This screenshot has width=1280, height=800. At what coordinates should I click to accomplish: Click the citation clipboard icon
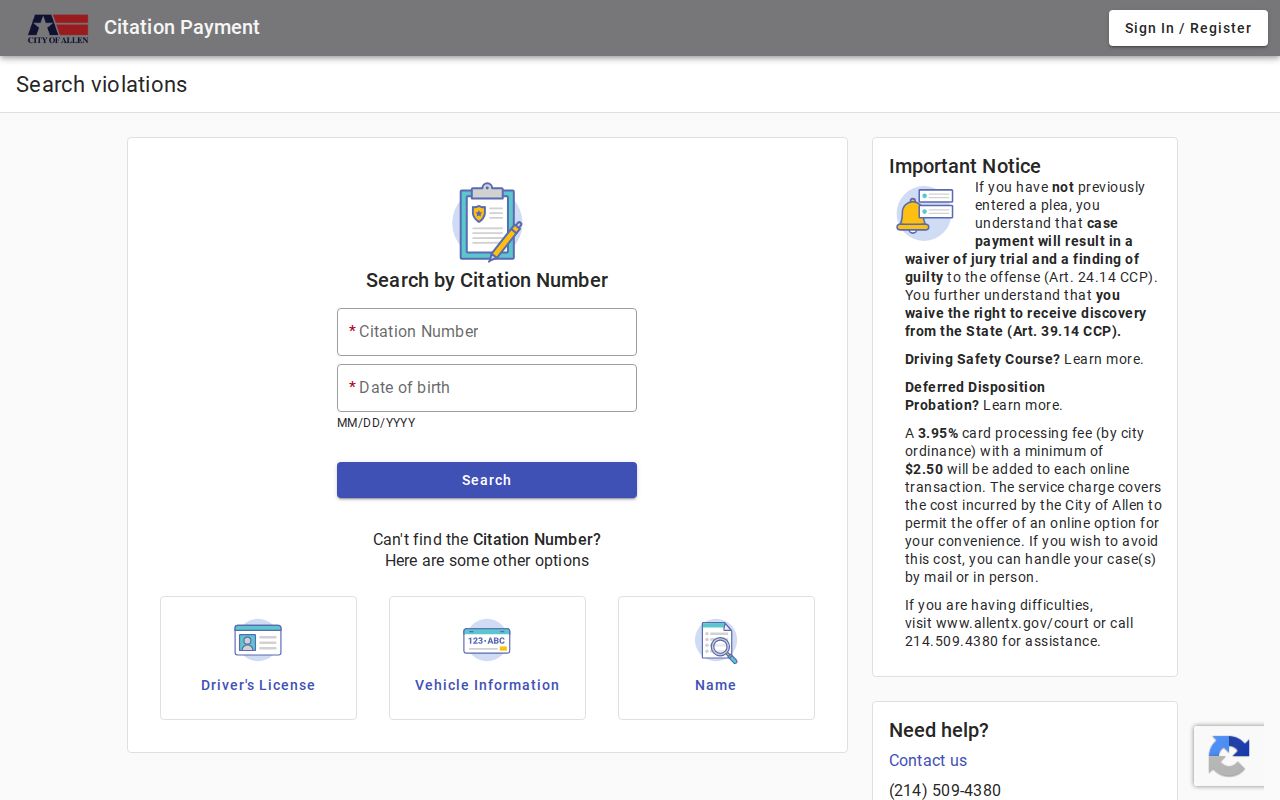coord(487,222)
